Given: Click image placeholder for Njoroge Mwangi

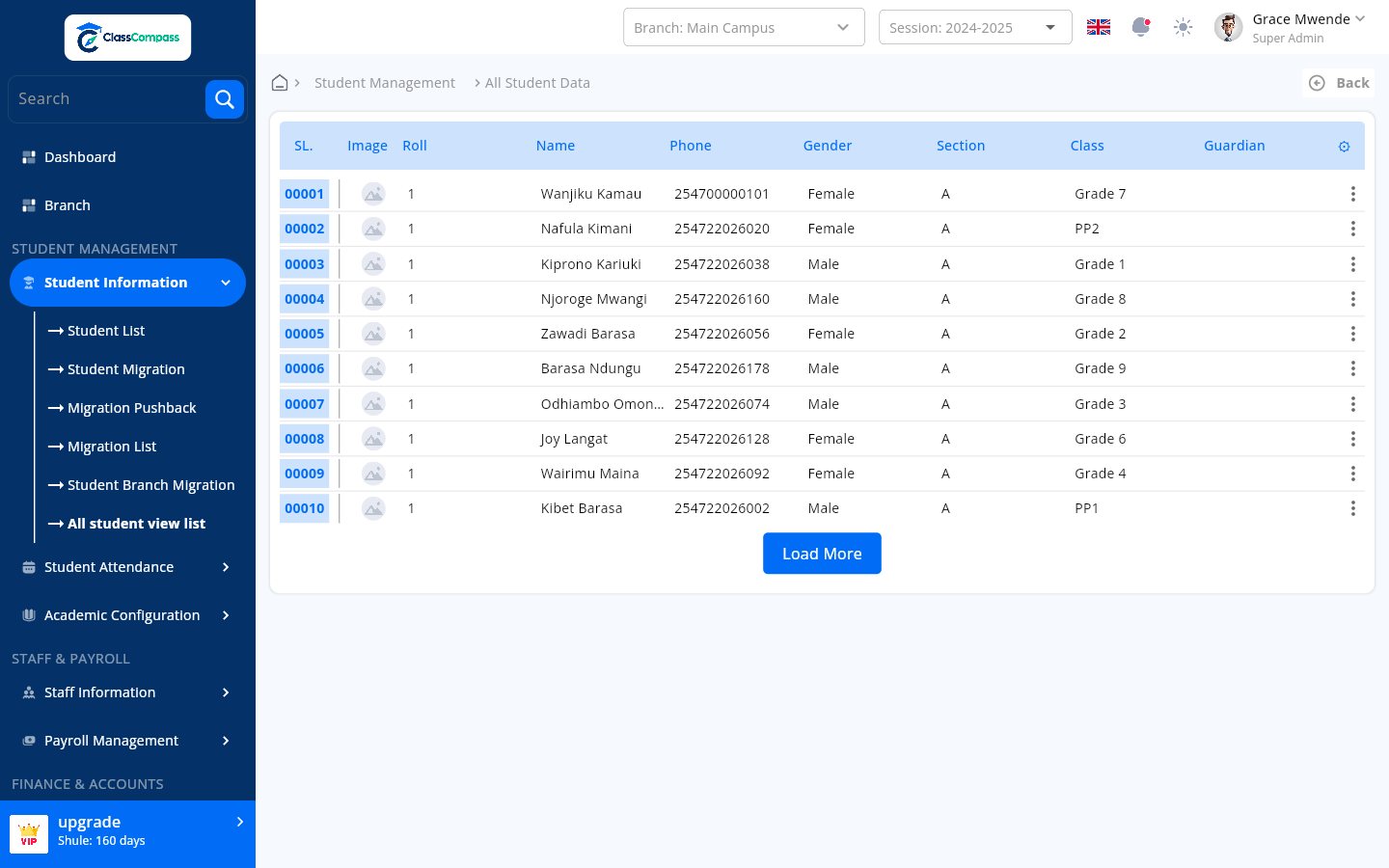Looking at the screenshot, I should 373,299.
